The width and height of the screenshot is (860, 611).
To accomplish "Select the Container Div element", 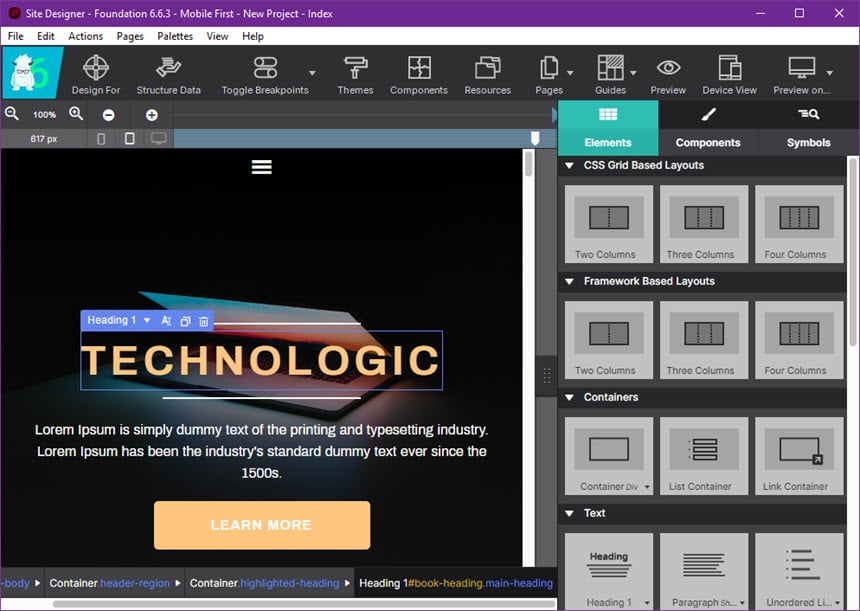I will coord(609,456).
